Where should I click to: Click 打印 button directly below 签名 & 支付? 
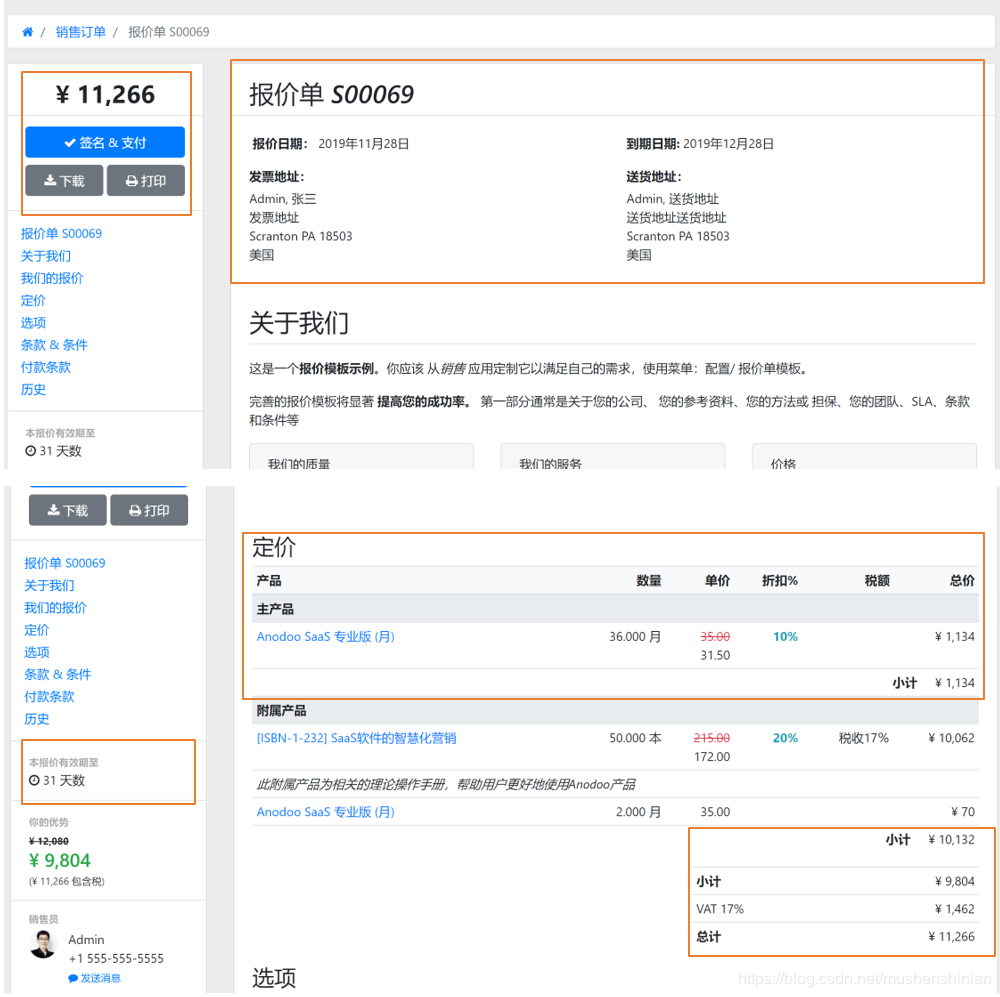pyautogui.click(x=145, y=181)
